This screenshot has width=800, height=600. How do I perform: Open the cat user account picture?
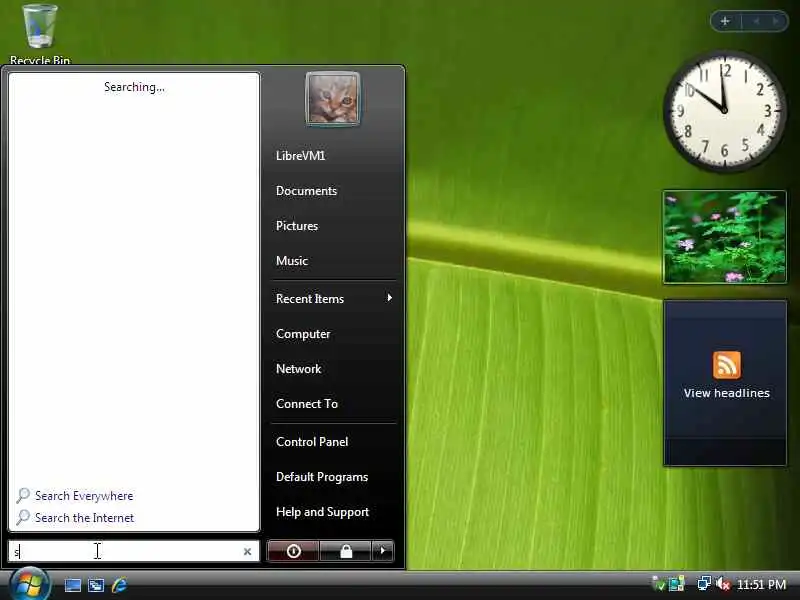coord(333,99)
